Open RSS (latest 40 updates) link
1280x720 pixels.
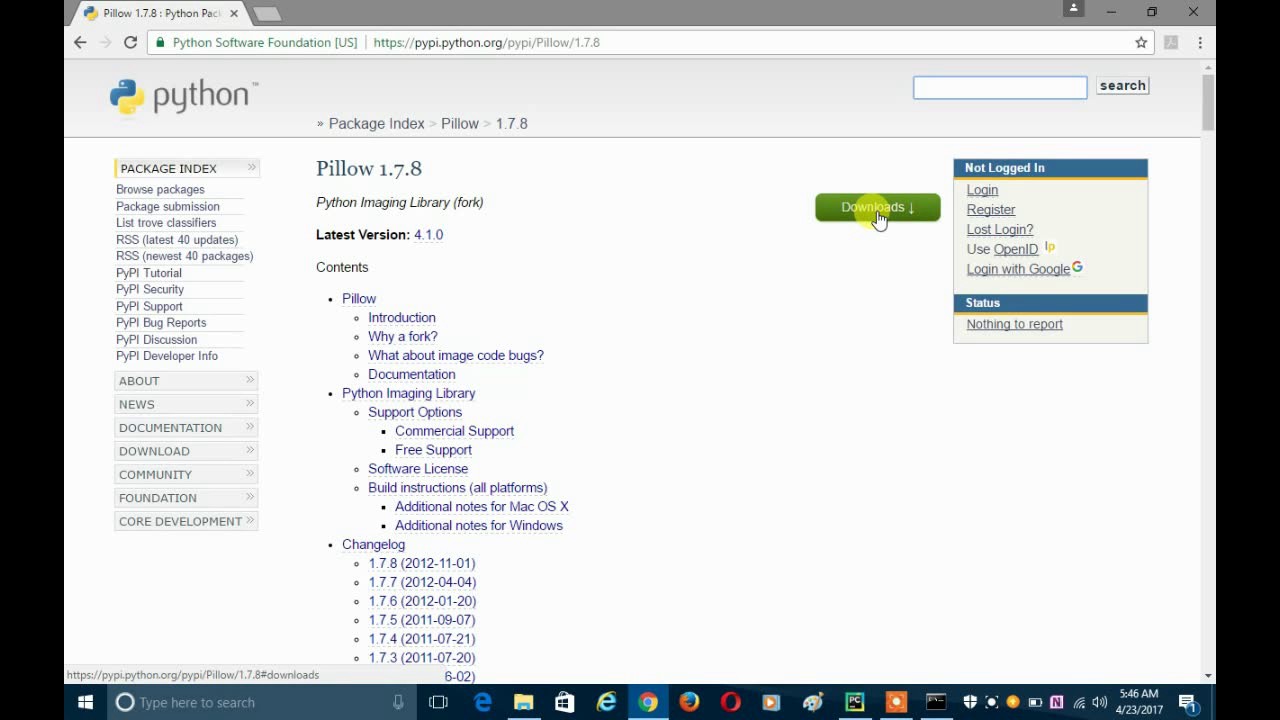tap(177, 239)
